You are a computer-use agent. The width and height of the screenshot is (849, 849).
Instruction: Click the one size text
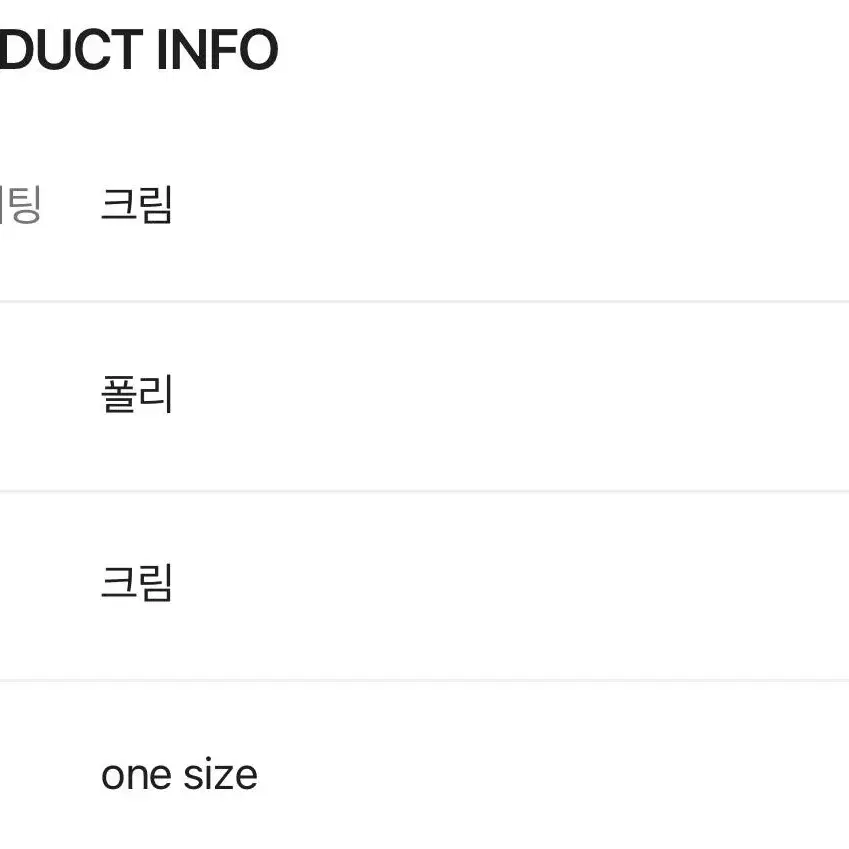pos(179,775)
